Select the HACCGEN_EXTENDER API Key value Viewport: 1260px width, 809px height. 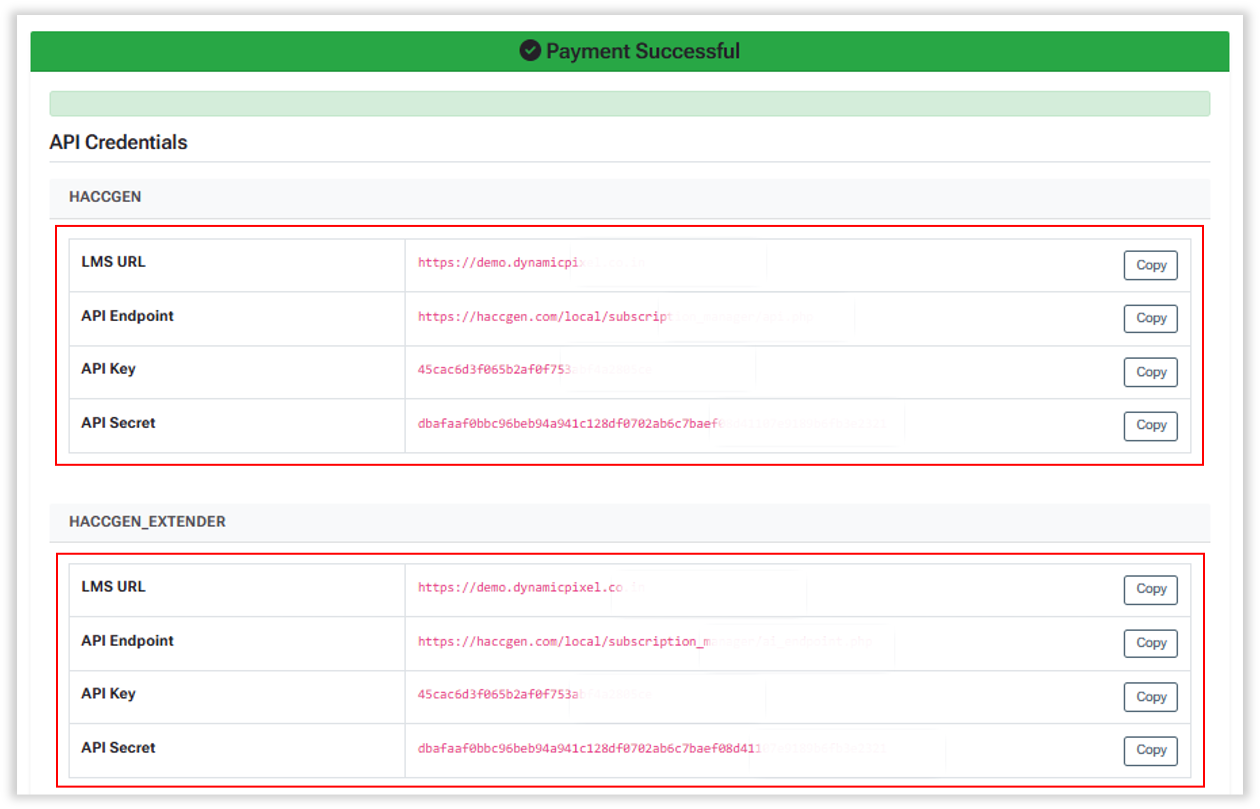pyautogui.click(x=535, y=695)
